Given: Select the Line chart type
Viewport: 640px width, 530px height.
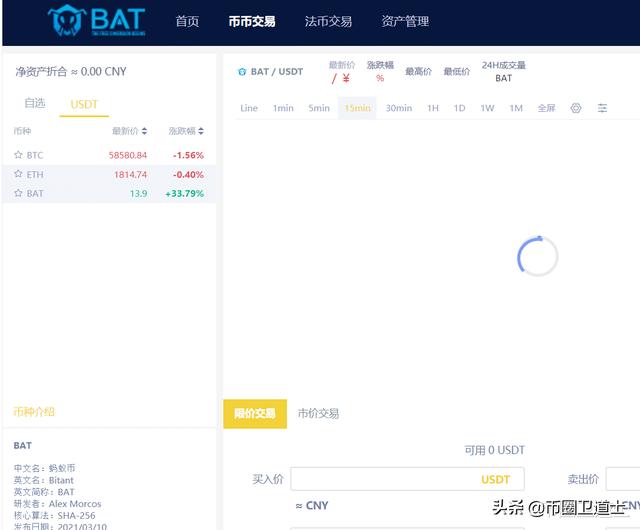Looking at the screenshot, I should (249, 108).
